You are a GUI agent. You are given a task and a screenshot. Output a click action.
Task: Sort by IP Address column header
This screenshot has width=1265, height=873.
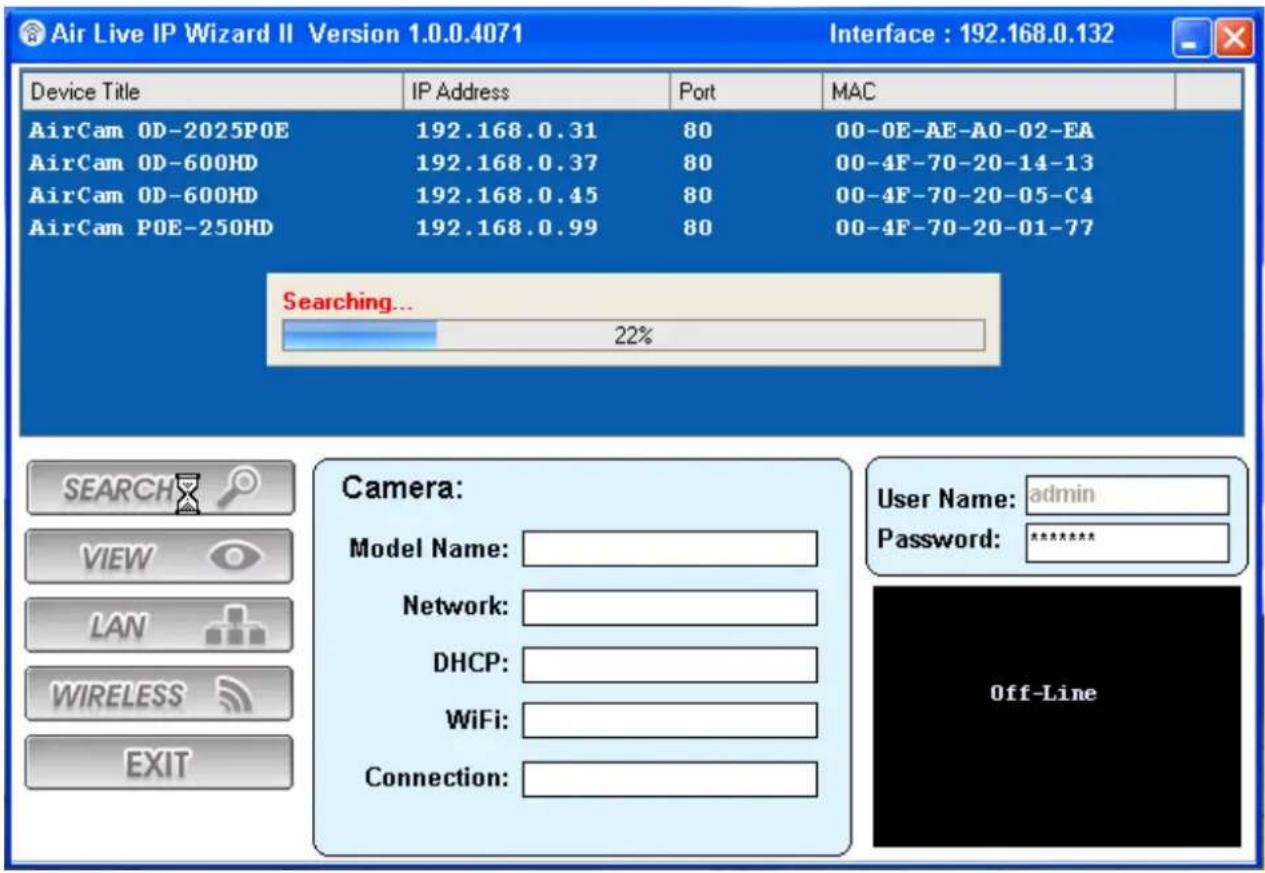pyautogui.click(x=536, y=92)
